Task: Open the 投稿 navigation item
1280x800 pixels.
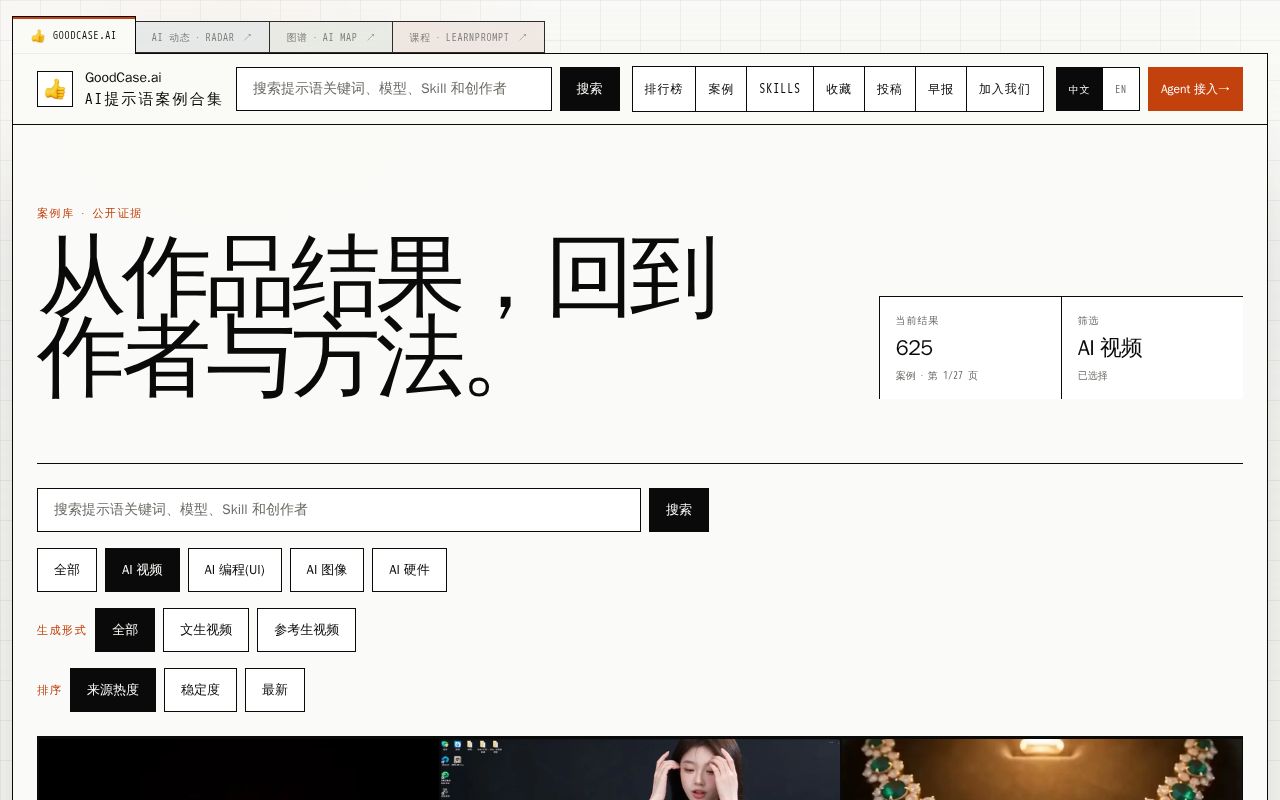Action: click(x=890, y=89)
